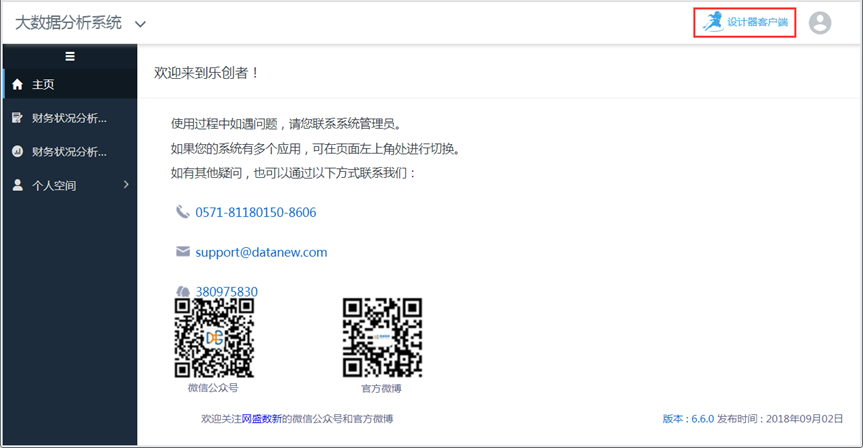Click the QQ number 380975830
863x448 pixels.
pos(226,292)
